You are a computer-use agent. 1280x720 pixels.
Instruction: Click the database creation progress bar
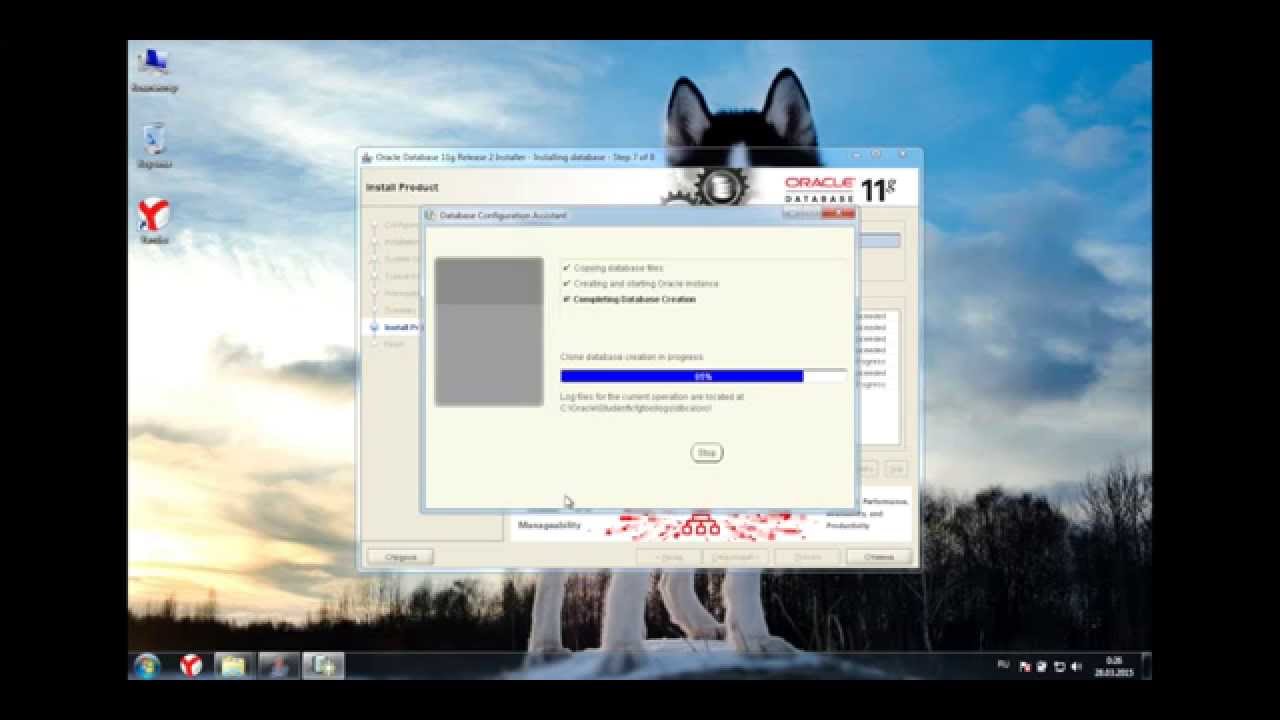(x=704, y=376)
